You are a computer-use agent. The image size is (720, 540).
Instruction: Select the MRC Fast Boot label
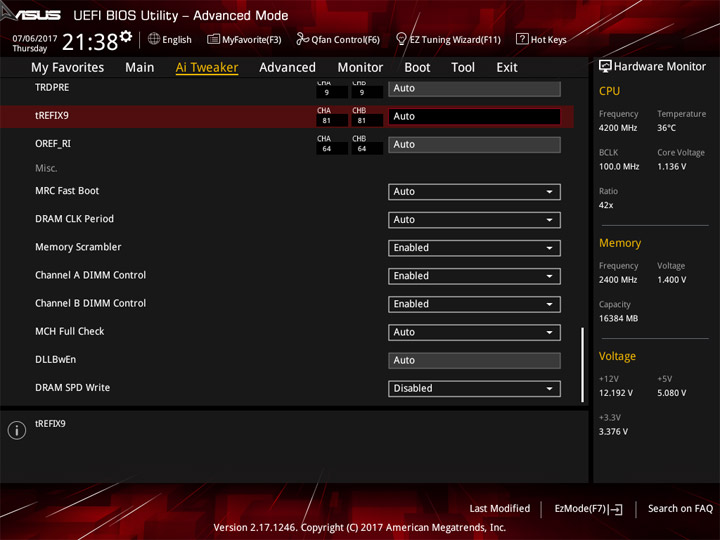tap(67, 191)
